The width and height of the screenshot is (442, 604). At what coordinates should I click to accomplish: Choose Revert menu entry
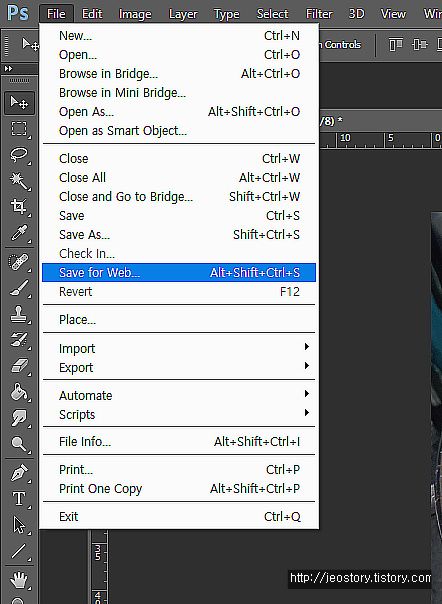pos(179,292)
